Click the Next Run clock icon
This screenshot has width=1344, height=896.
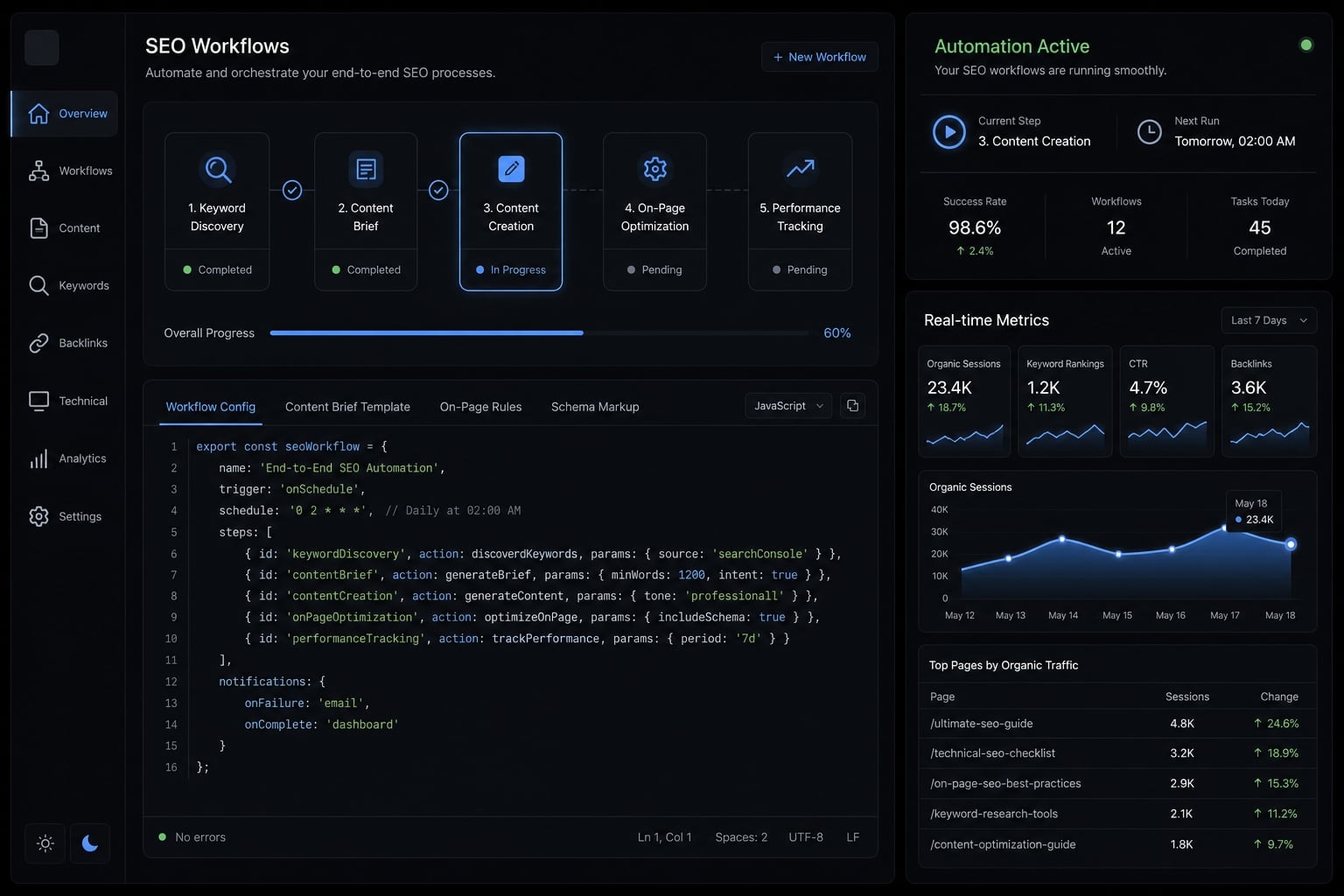click(x=1149, y=132)
